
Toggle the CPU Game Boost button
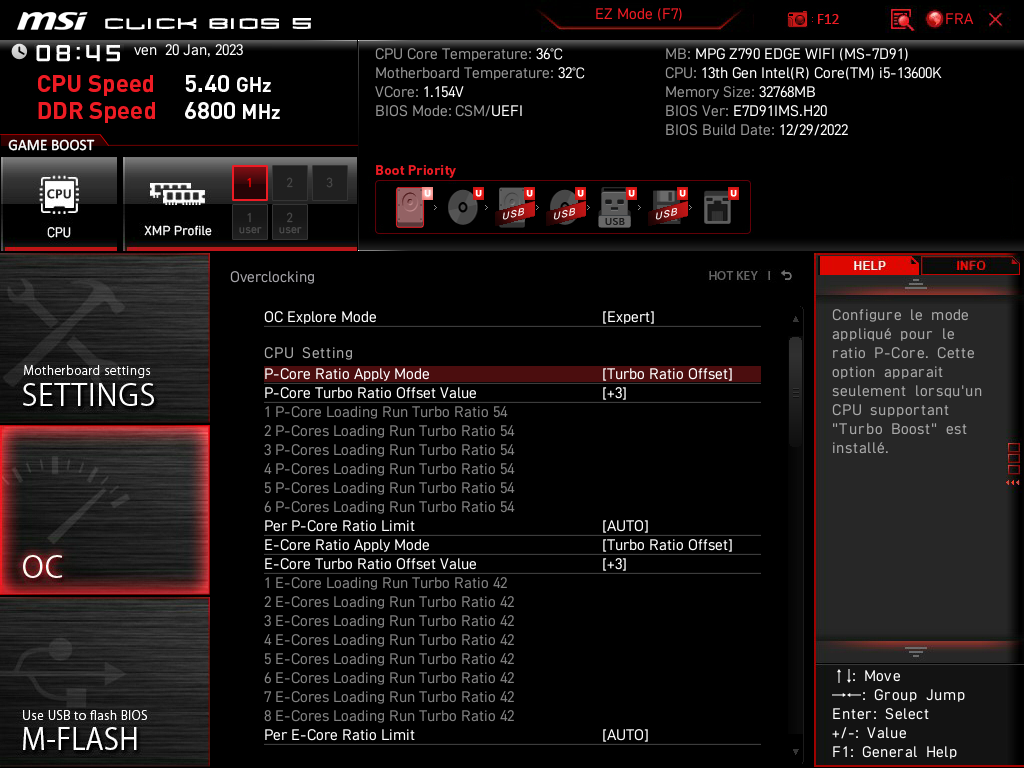pyautogui.click(x=59, y=204)
